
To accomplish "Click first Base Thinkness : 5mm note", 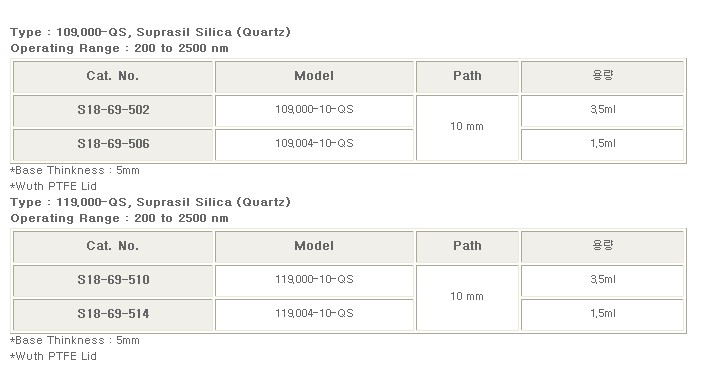I will (x=75, y=170).
